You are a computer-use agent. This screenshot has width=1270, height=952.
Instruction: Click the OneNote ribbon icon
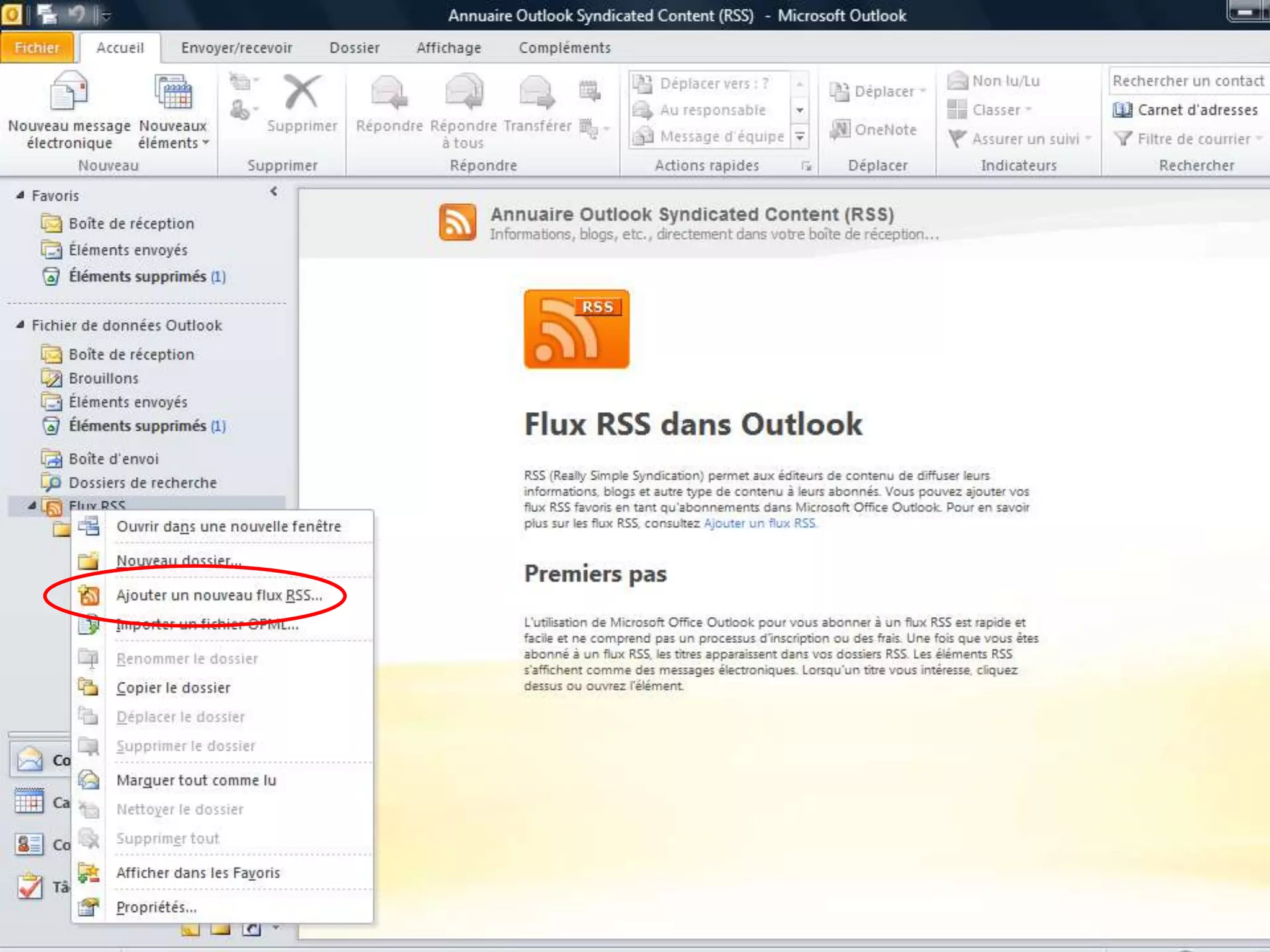click(x=840, y=130)
